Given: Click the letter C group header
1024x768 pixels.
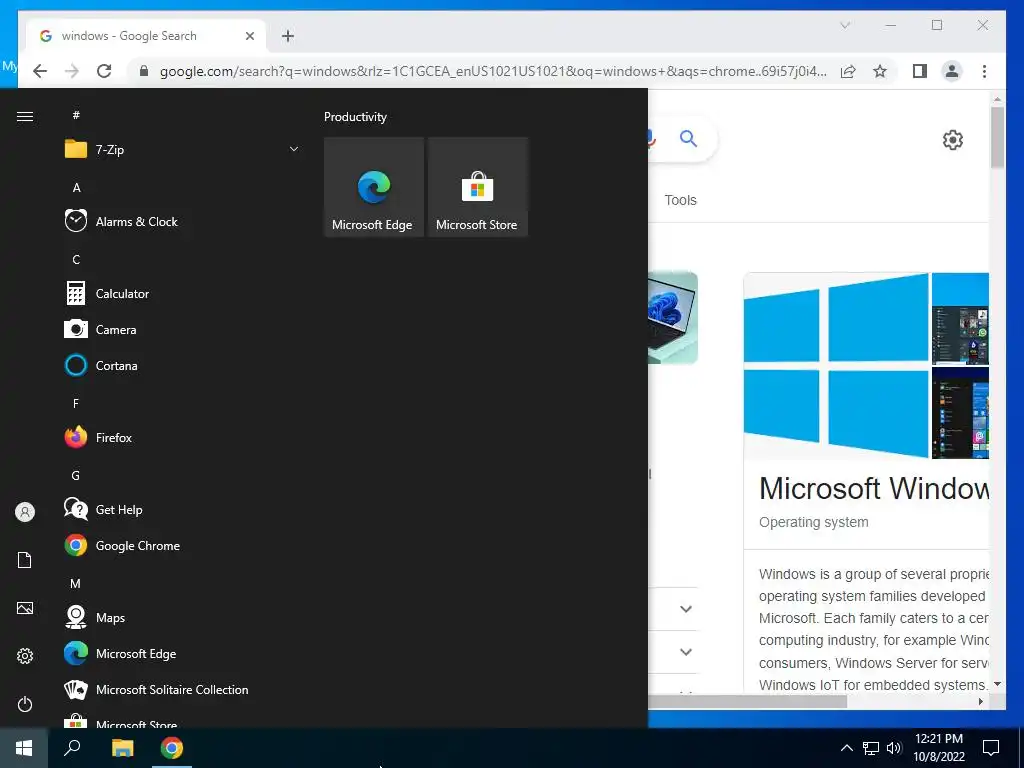Looking at the screenshot, I should tap(76, 260).
